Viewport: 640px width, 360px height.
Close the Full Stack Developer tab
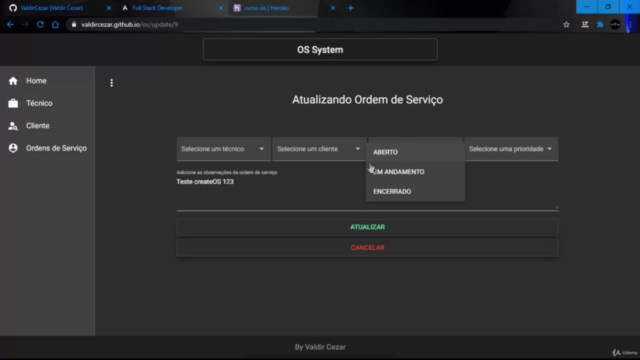pos(221,8)
